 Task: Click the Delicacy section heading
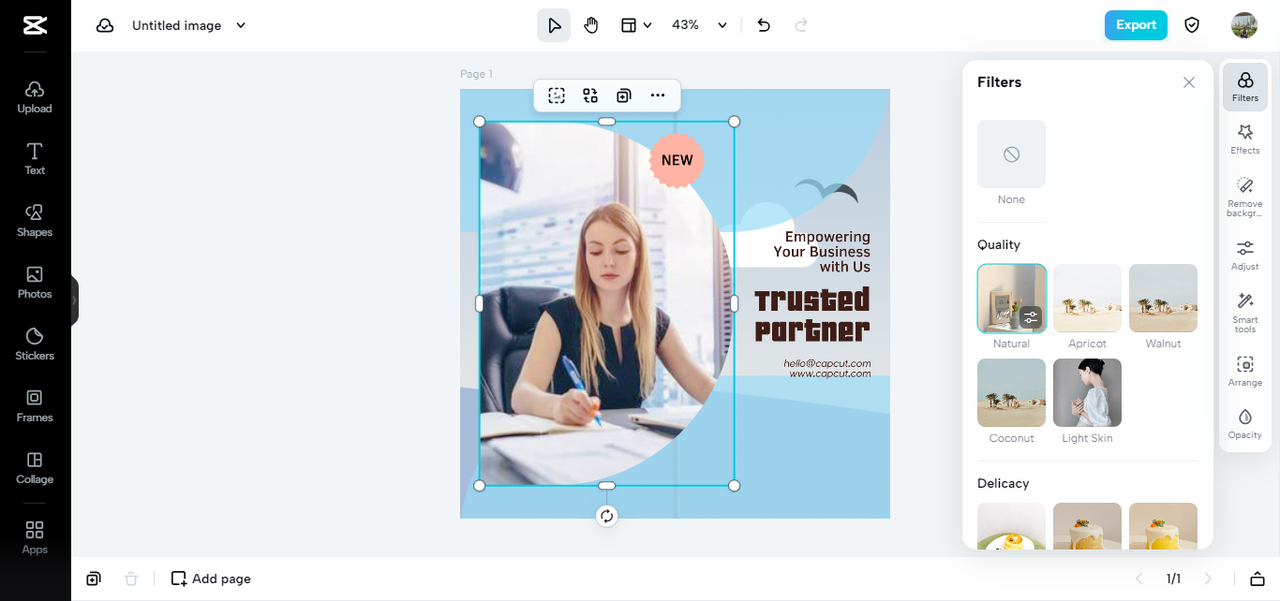pos(1003,483)
